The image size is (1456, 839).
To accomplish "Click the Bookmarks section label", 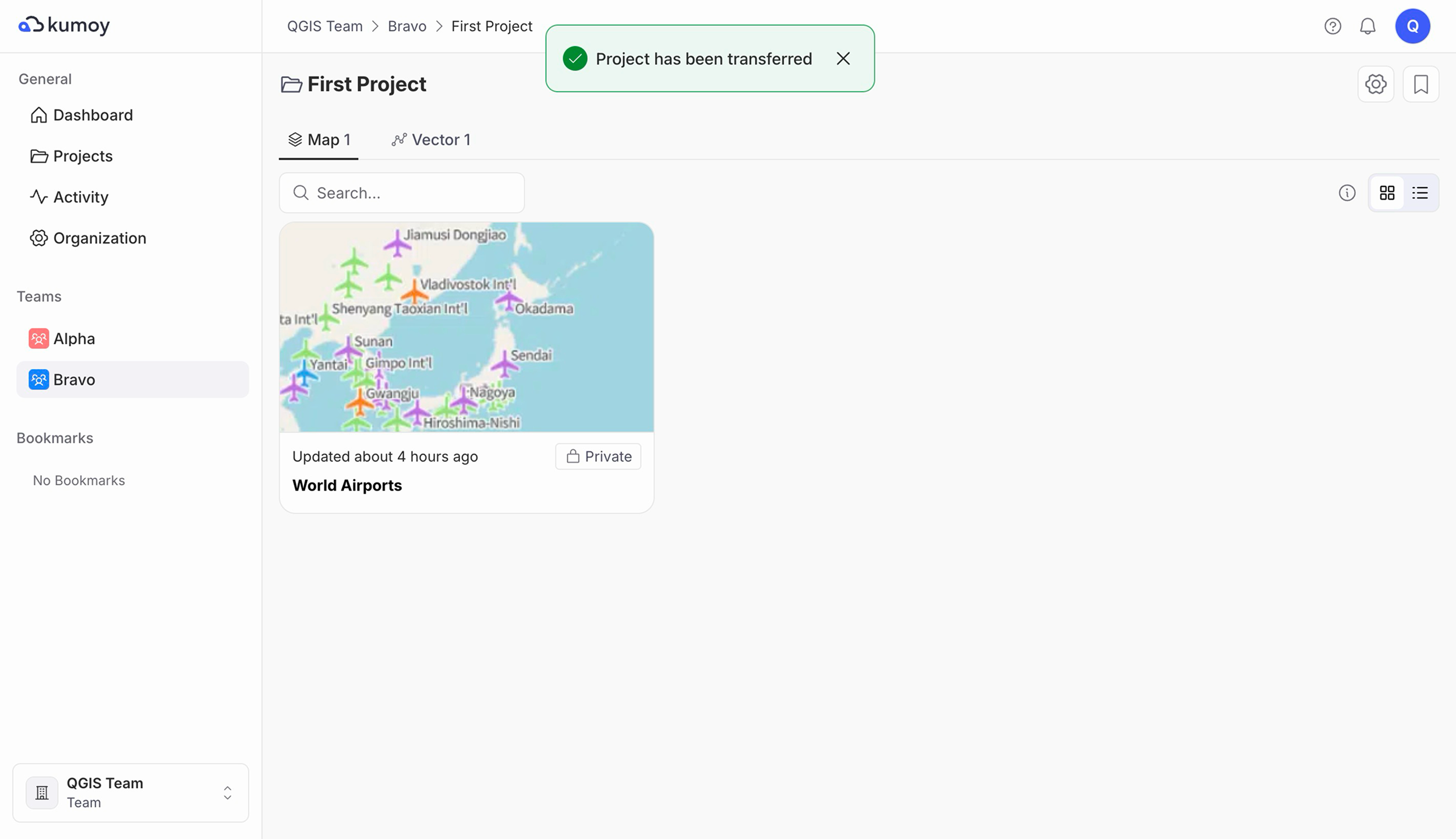I will coord(55,438).
